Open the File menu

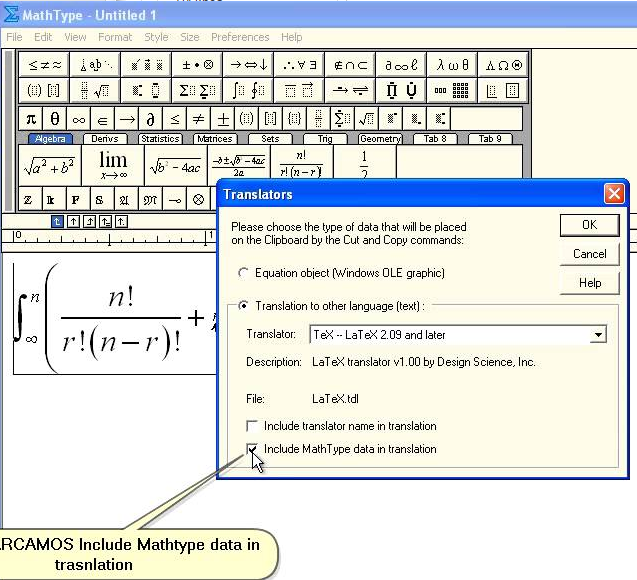(14, 37)
